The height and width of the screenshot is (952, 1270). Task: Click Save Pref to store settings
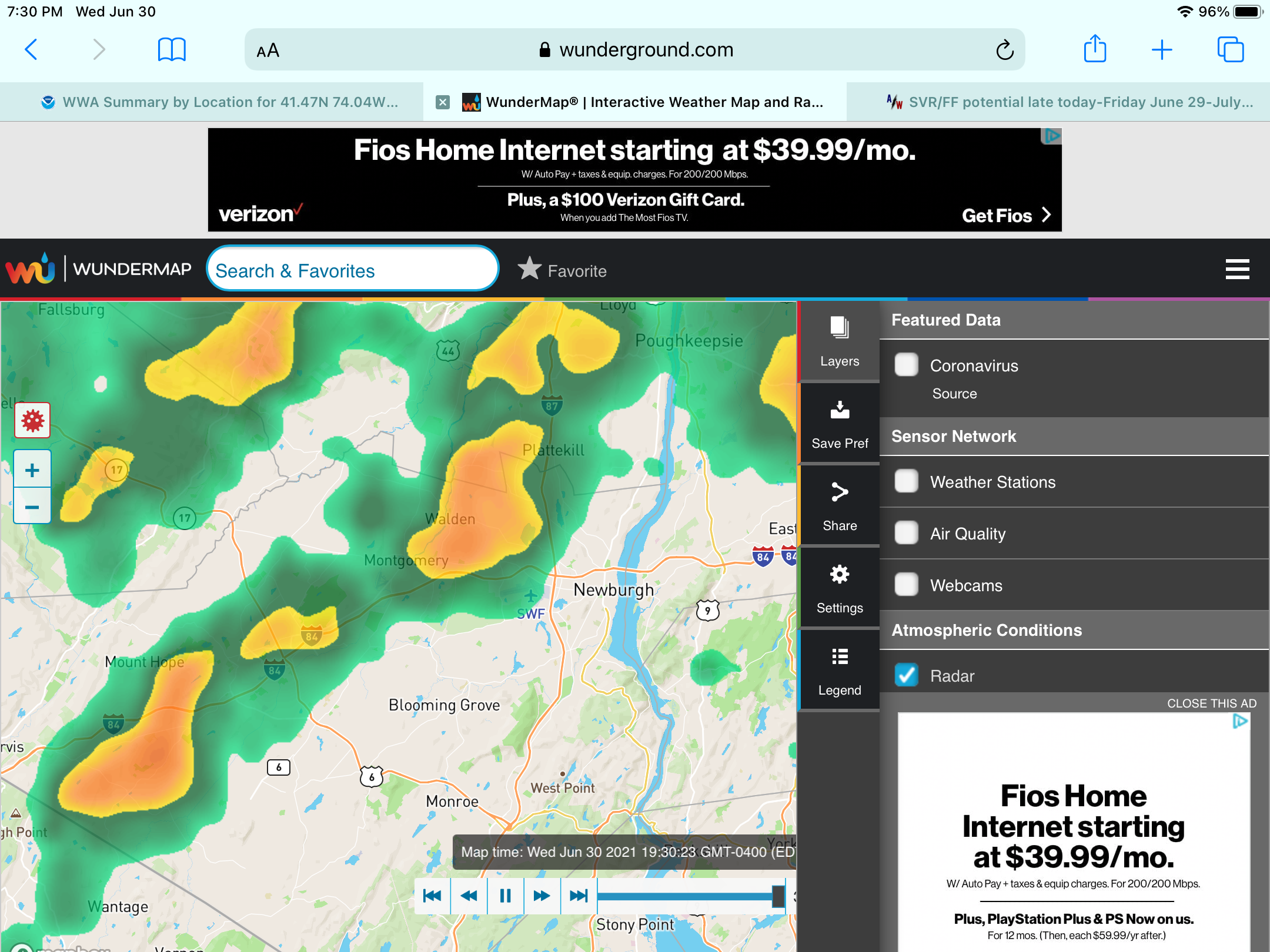(x=840, y=424)
